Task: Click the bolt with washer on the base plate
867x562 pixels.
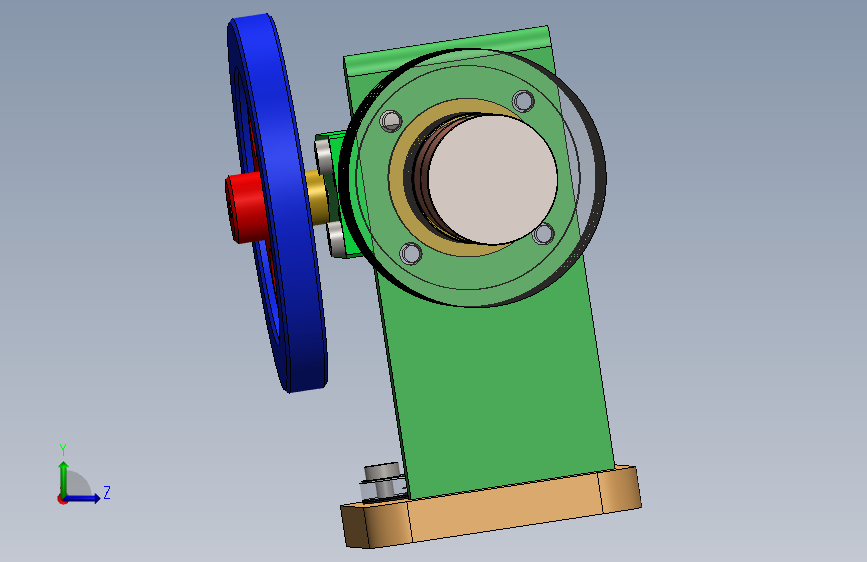Action: pyautogui.click(x=383, y=481)
